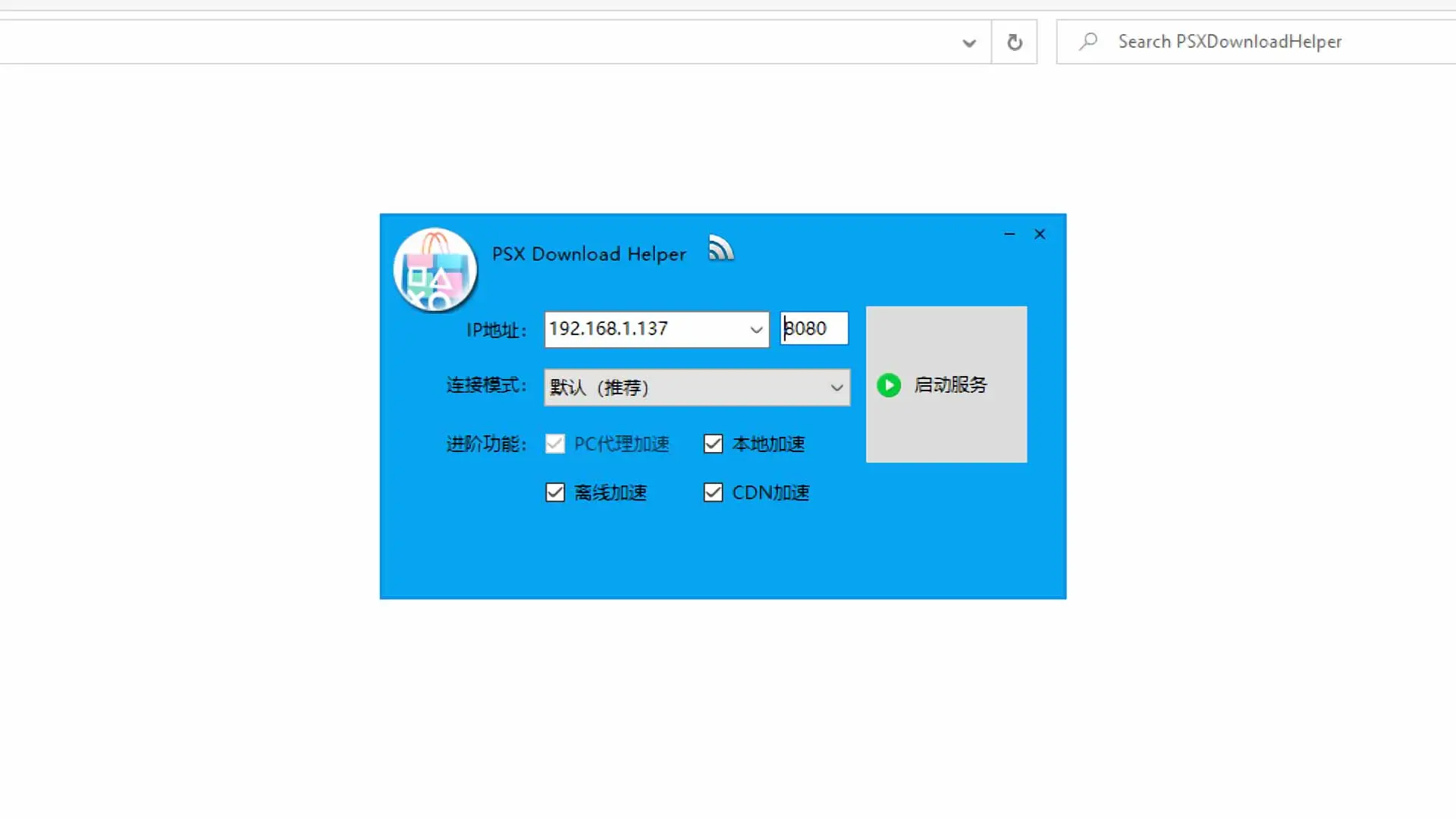Viewport: 1456px width, 819px height.
Task: Click the green play icon on the start button
Action: [889, 385]
